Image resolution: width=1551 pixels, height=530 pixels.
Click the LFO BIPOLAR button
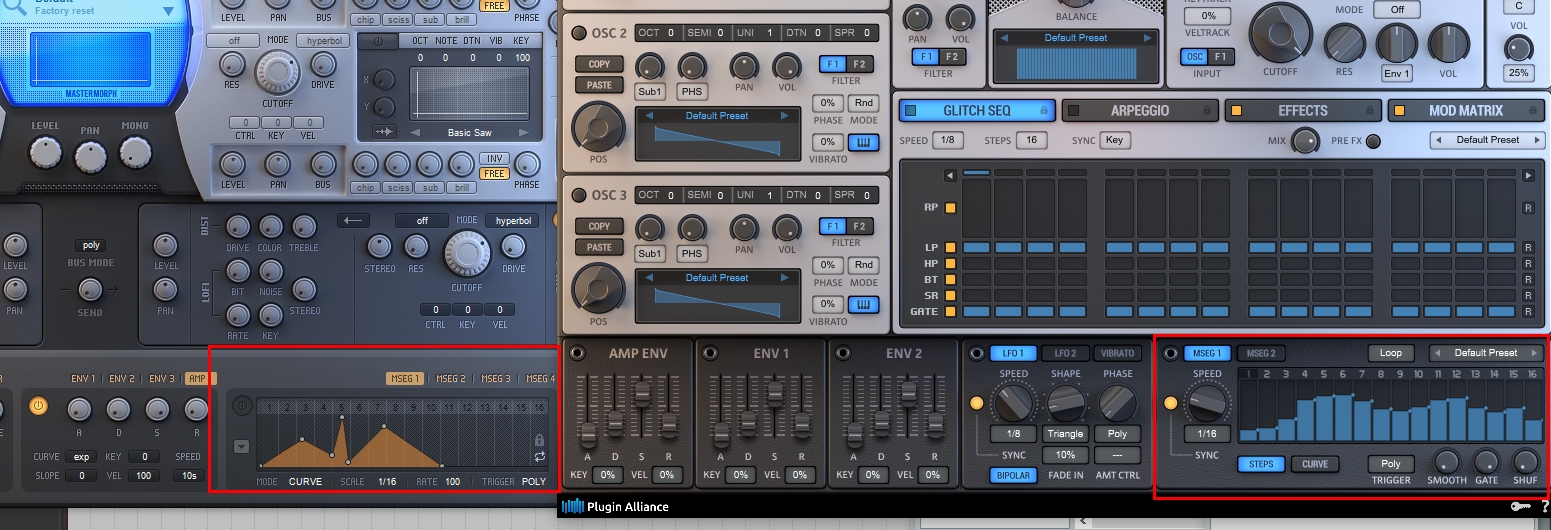[x=1013, y=475]
